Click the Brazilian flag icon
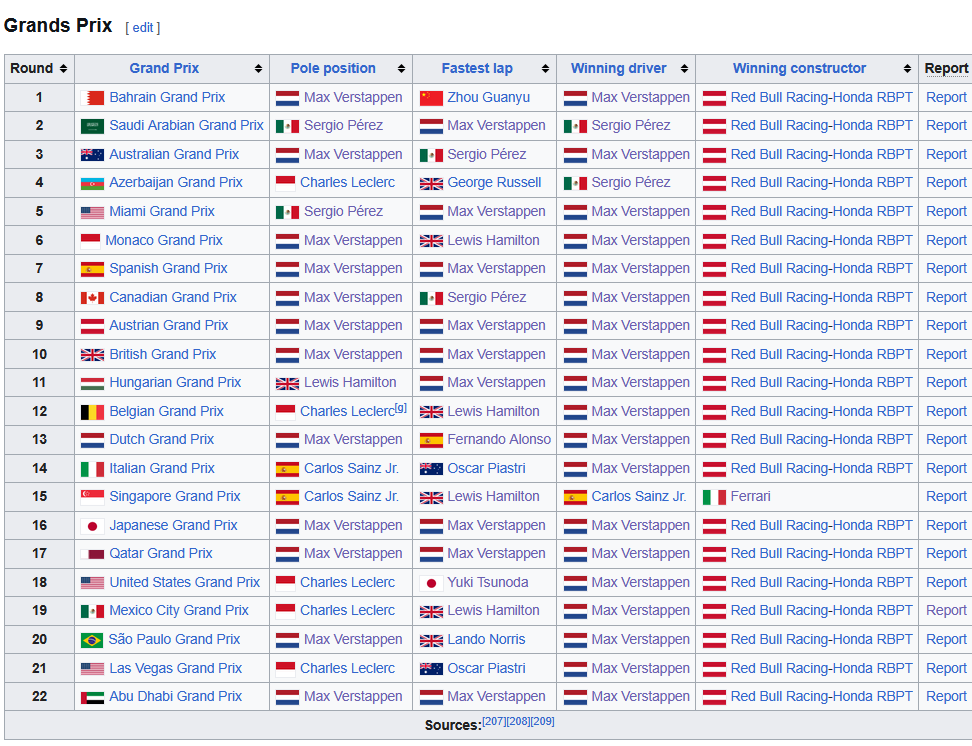This screenshot has width=972, height=746. (92, 640)
